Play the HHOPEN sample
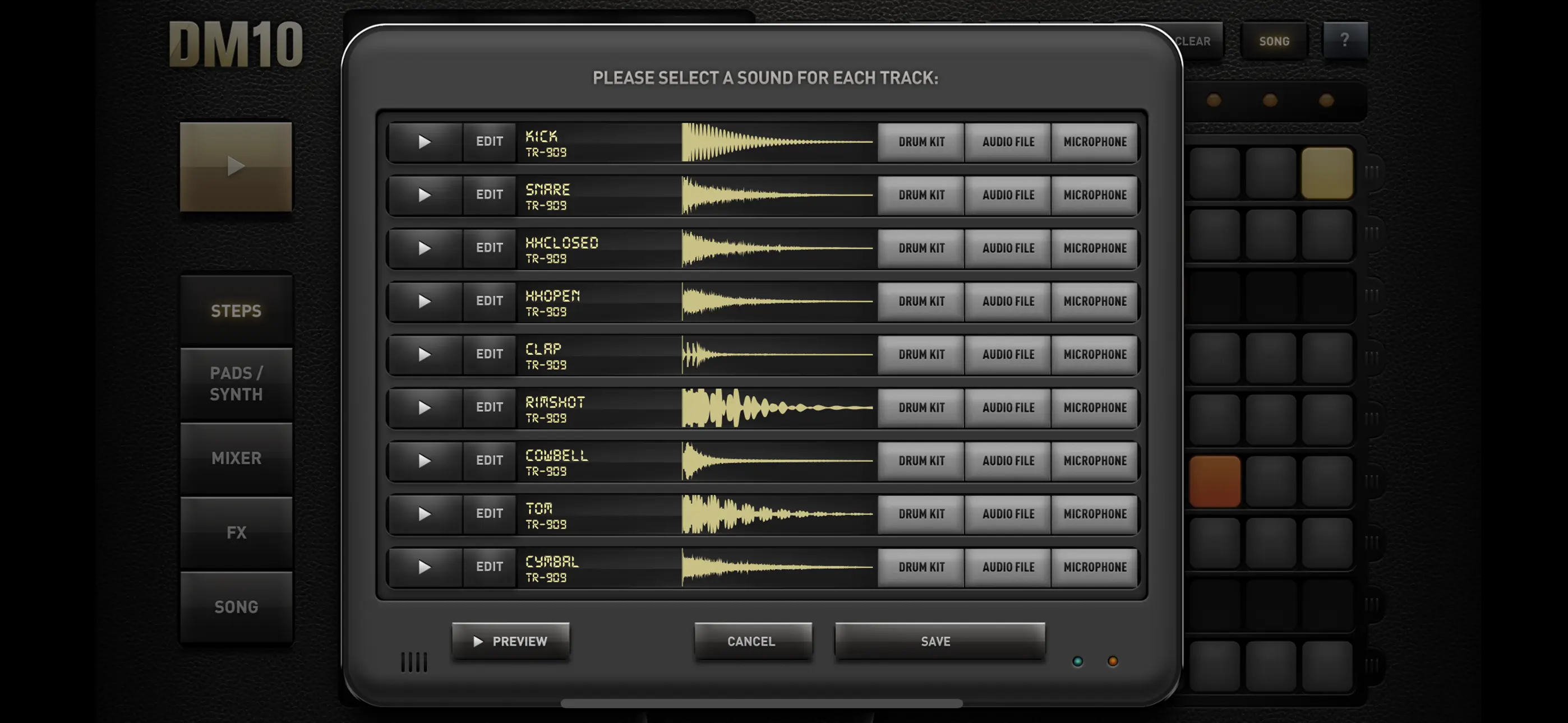Image resolution: width=1568 pixels, height=723 pixels. pyautogui.click(x=425, y=300)
